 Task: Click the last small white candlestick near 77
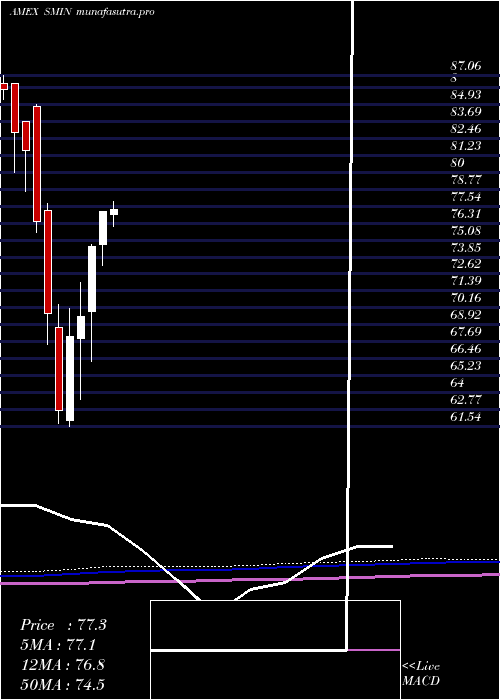(114, 212)
